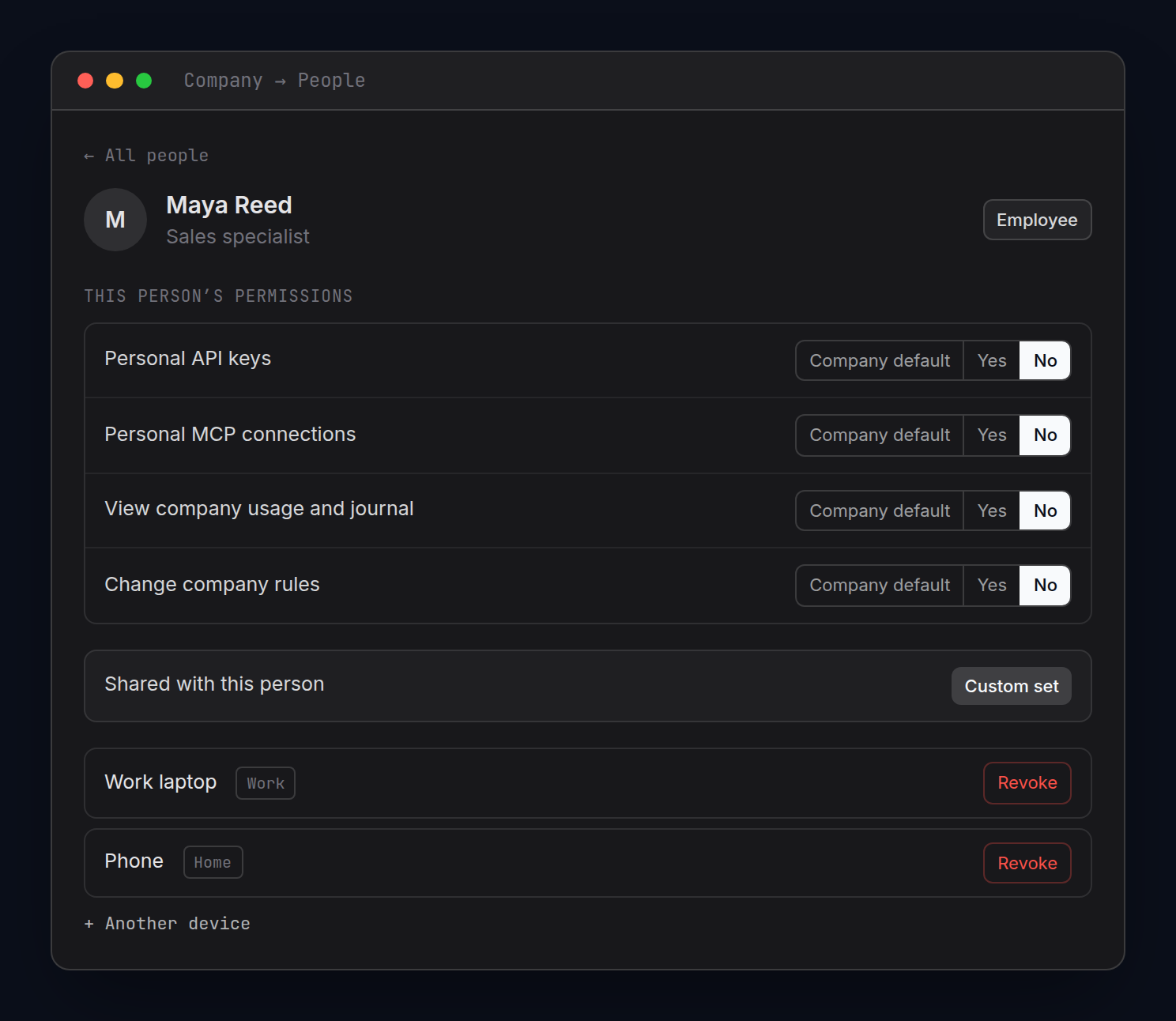Select the Maya Reed name heading
Viewport: 1176px width, 1021px height.
pyautogui.click(x=229, y=205)
